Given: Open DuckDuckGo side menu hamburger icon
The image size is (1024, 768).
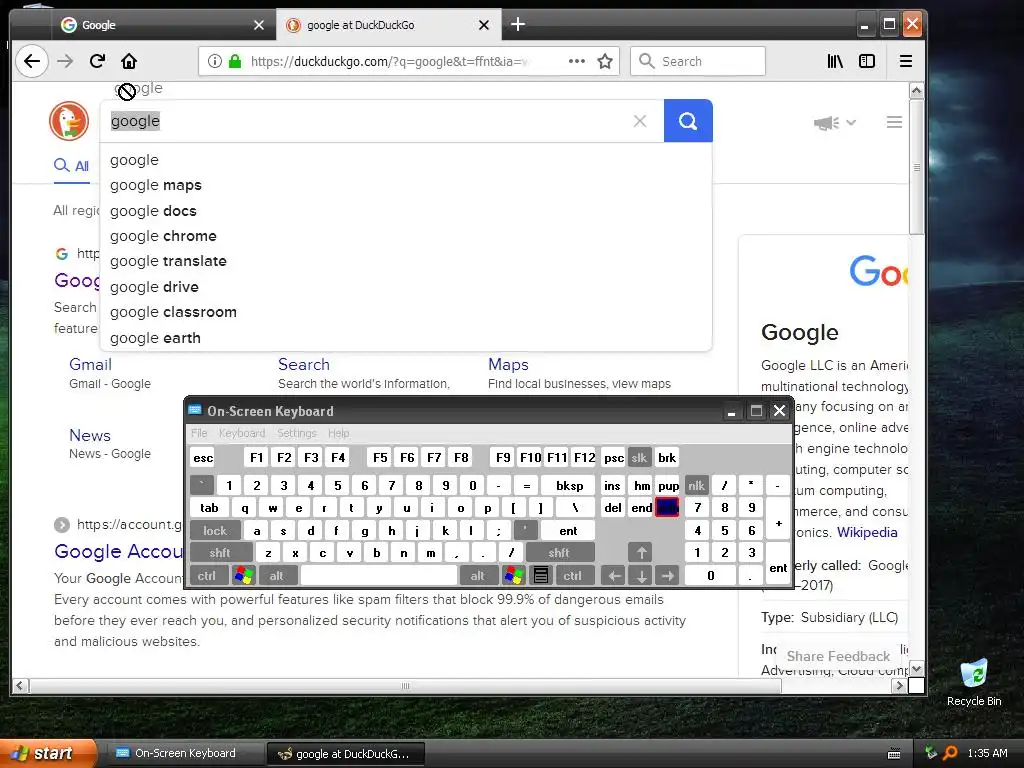Looking at the screenshot, I should pyautogui.click(x=894, y=122).
